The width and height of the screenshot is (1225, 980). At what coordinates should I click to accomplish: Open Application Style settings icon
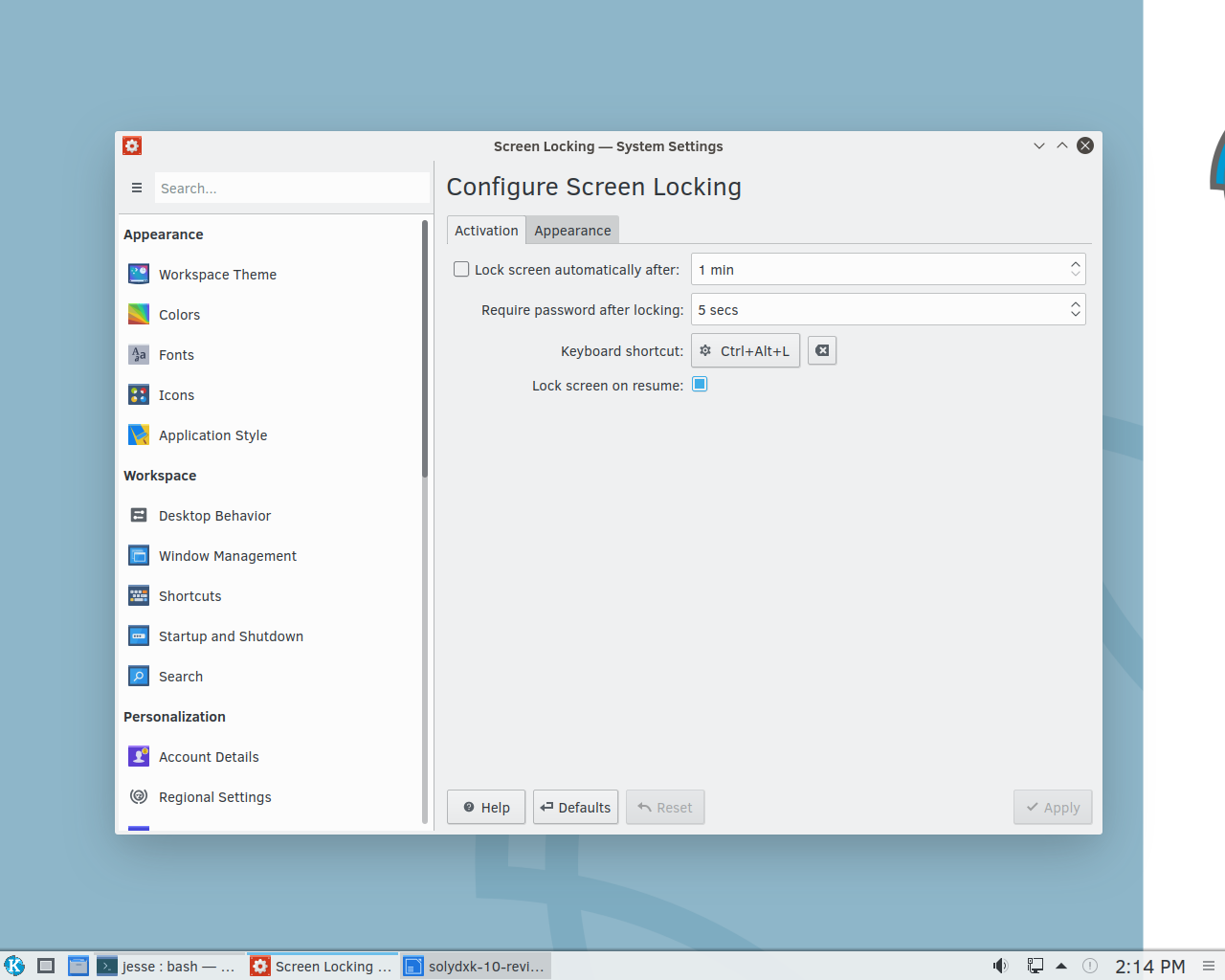click(x=139, y=435)
